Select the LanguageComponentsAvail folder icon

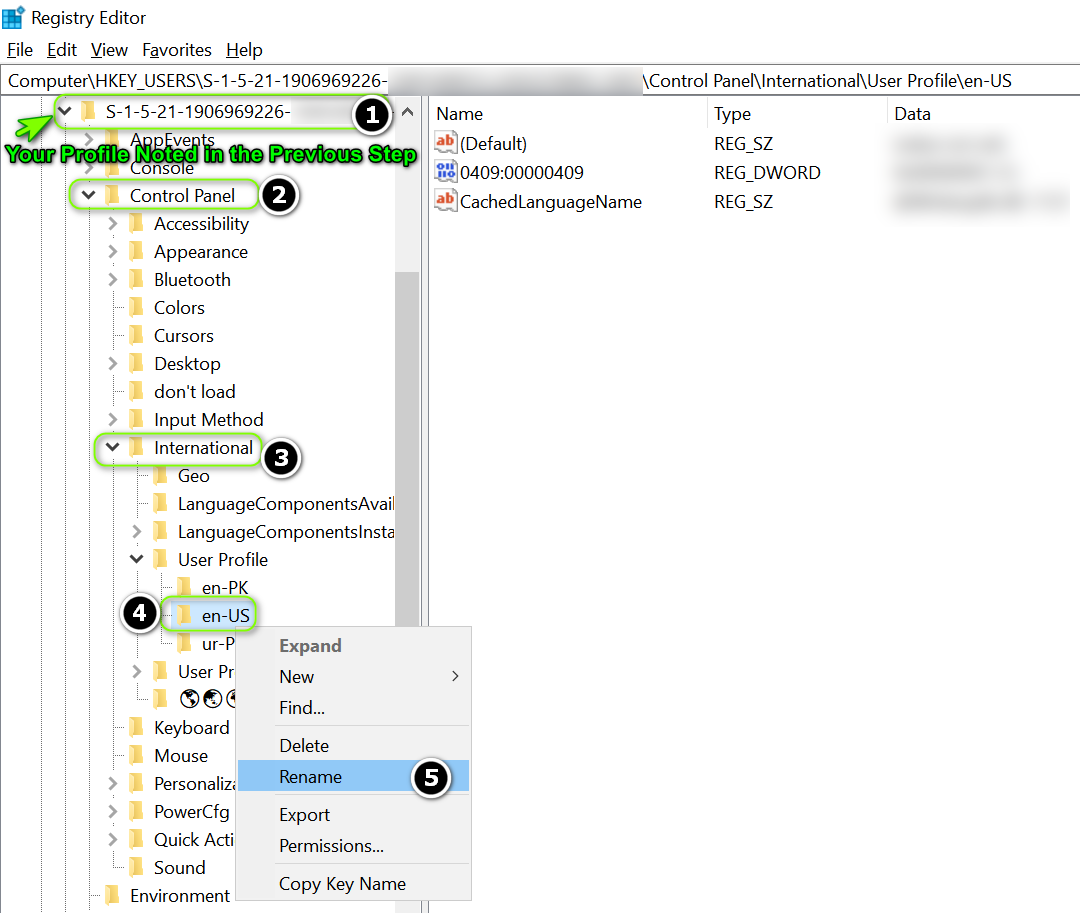[160, 503]
